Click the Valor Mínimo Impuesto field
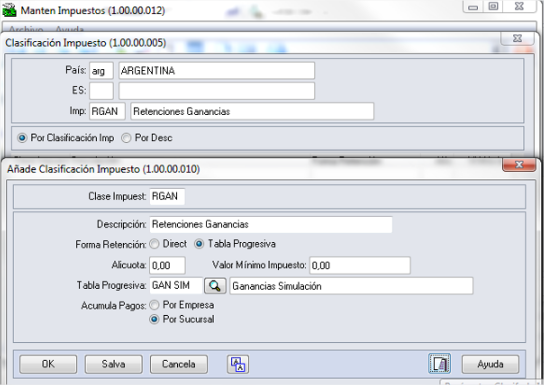Screen dimensions: 544x385 coord(360,266)
